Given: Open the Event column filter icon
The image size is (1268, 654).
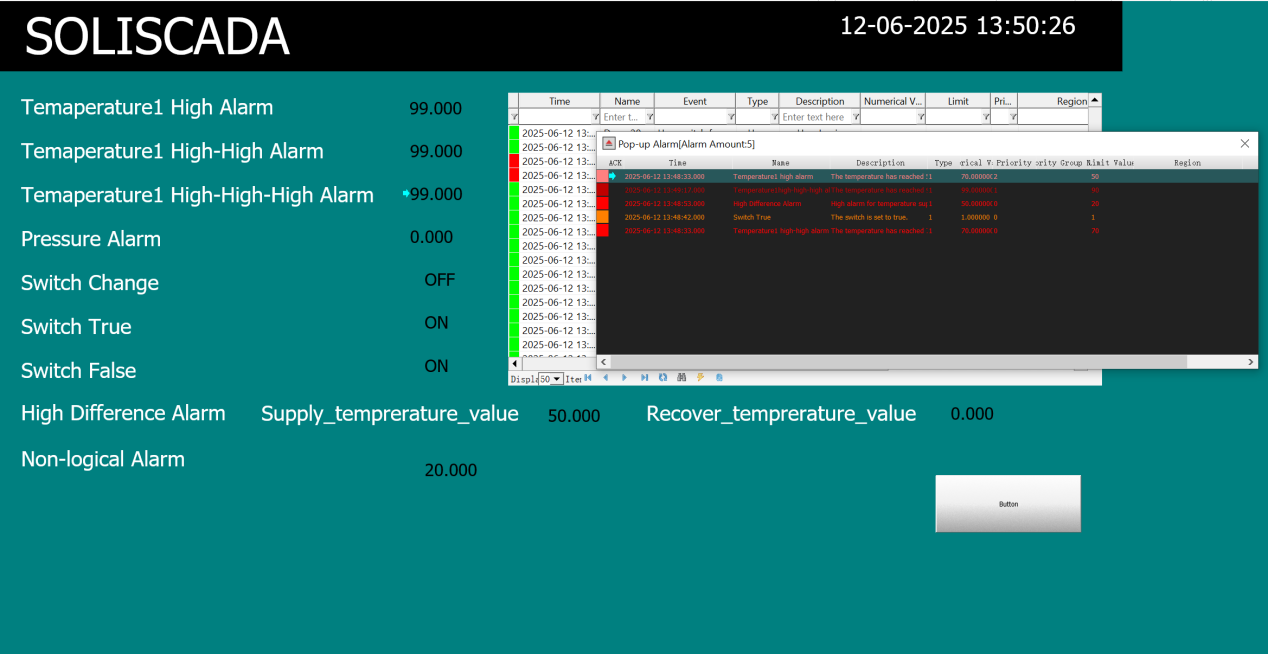Looking at the screenshot, I should click(x=730, y=117).
